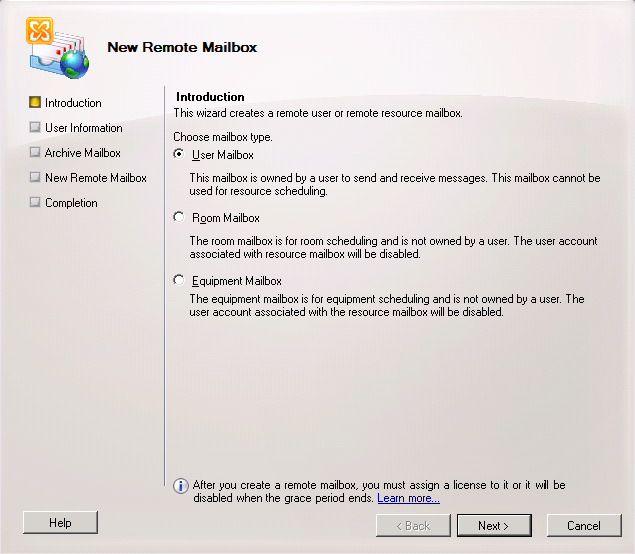
Task: Select the User Information step label
Action: click(84, 128)
